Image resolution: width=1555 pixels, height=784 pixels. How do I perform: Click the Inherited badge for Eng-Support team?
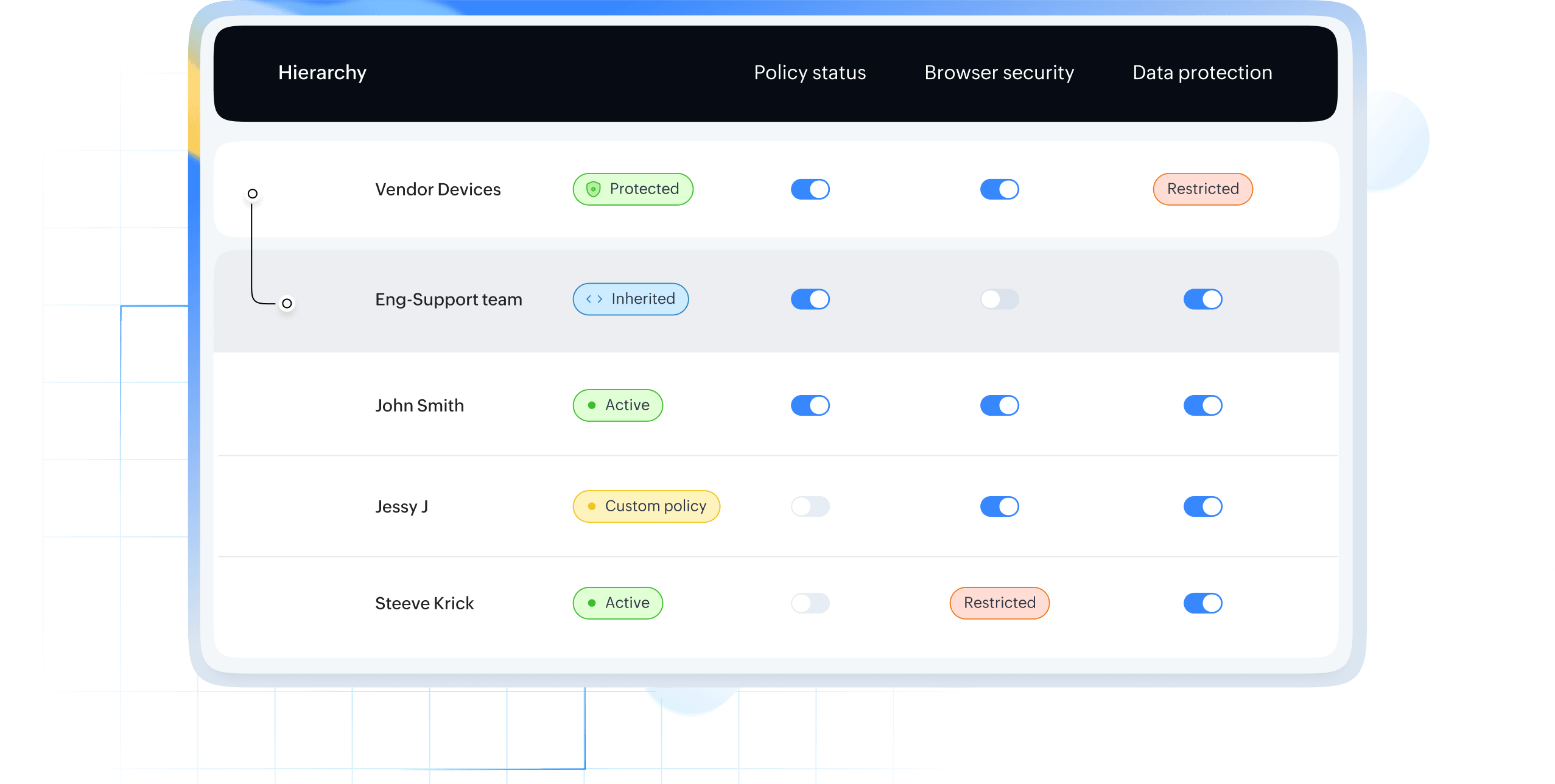(x=630, y=299)
